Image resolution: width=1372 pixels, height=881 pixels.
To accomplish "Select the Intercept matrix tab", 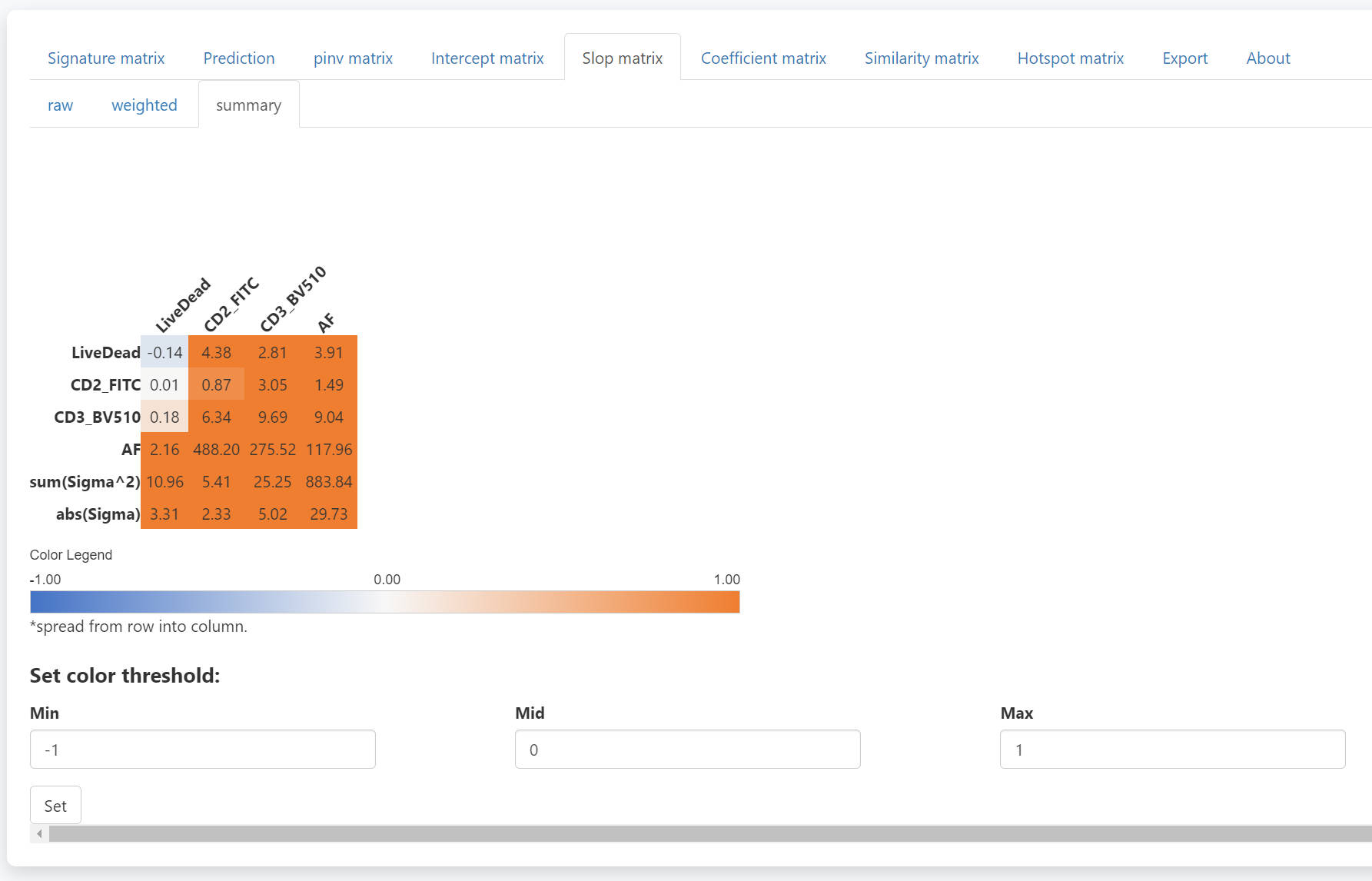I will tap(487, 58).
